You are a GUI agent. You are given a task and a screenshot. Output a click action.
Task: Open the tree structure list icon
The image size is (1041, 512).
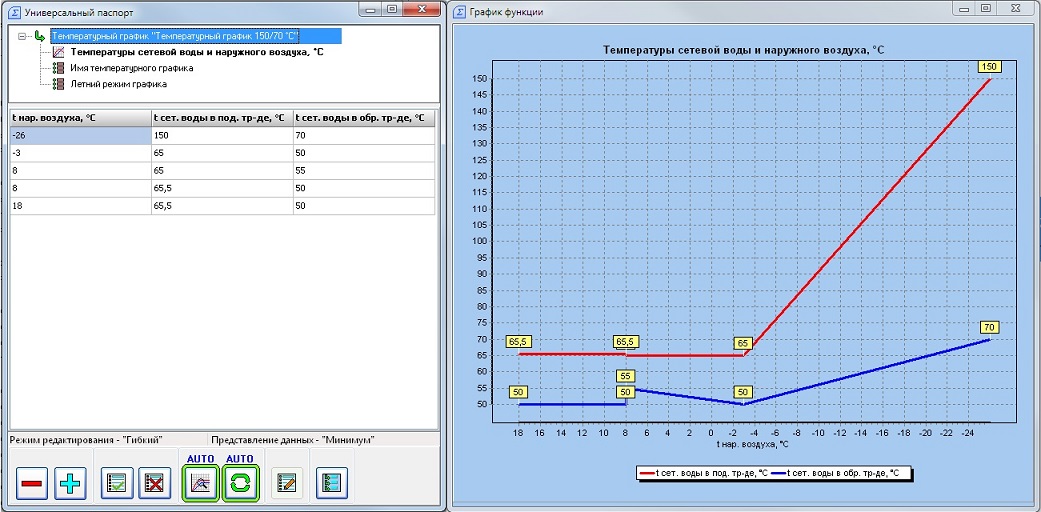pos(331,483)
